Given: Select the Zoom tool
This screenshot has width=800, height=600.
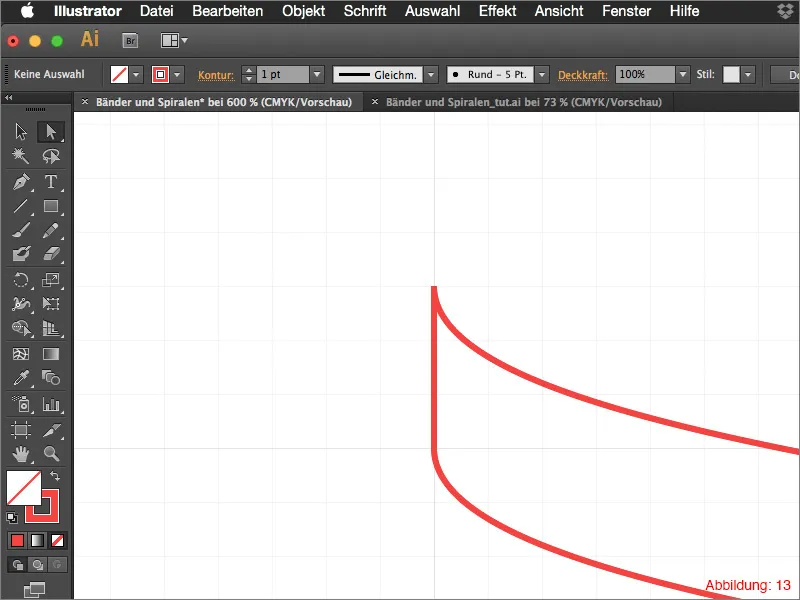Looking at the screenshot, I should pyautogui.click(x=51, y=454).
